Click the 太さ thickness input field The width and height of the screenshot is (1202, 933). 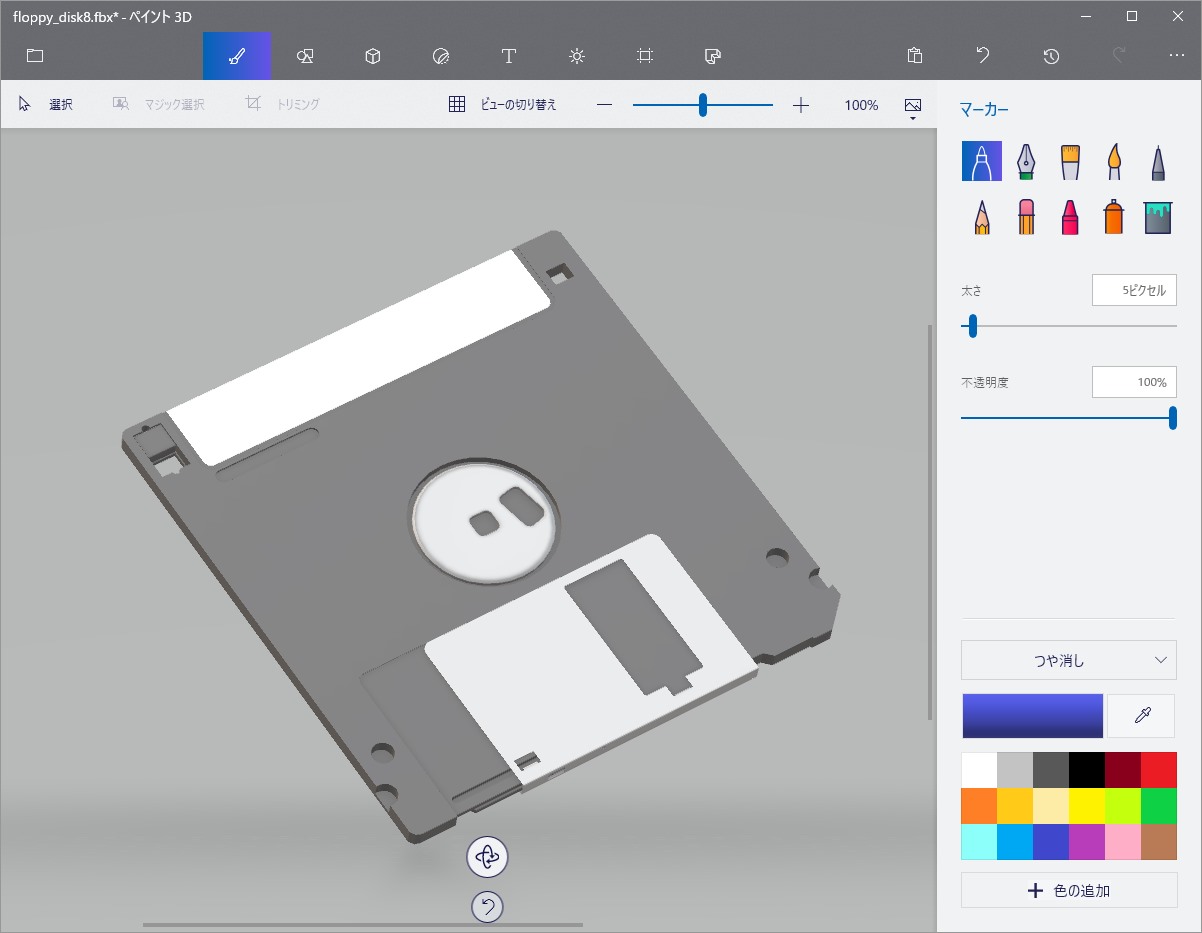coord(1134,291)
